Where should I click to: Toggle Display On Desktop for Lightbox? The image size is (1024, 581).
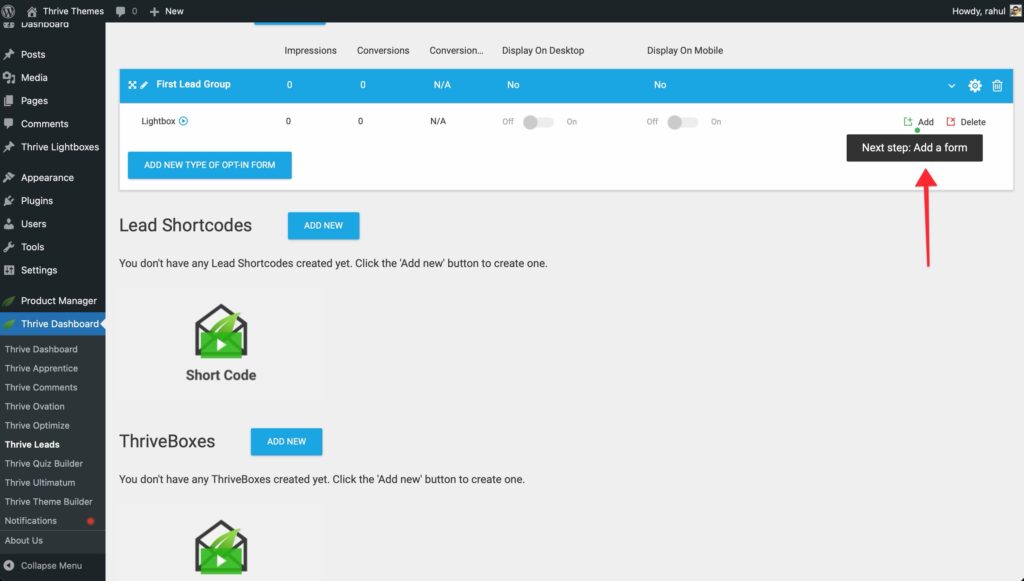point(538,122)
